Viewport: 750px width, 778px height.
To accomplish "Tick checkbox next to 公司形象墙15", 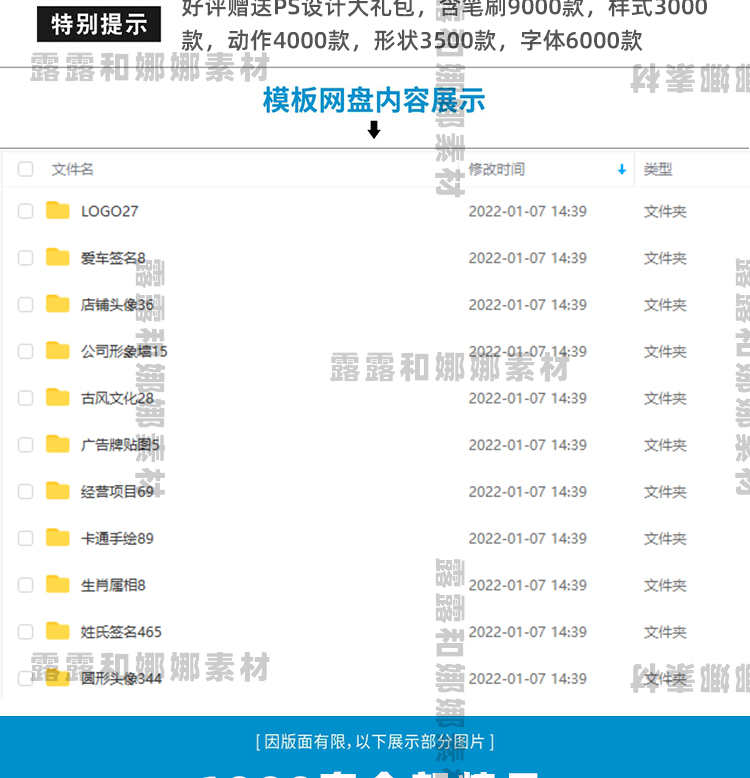I will (x=25, y=351).
